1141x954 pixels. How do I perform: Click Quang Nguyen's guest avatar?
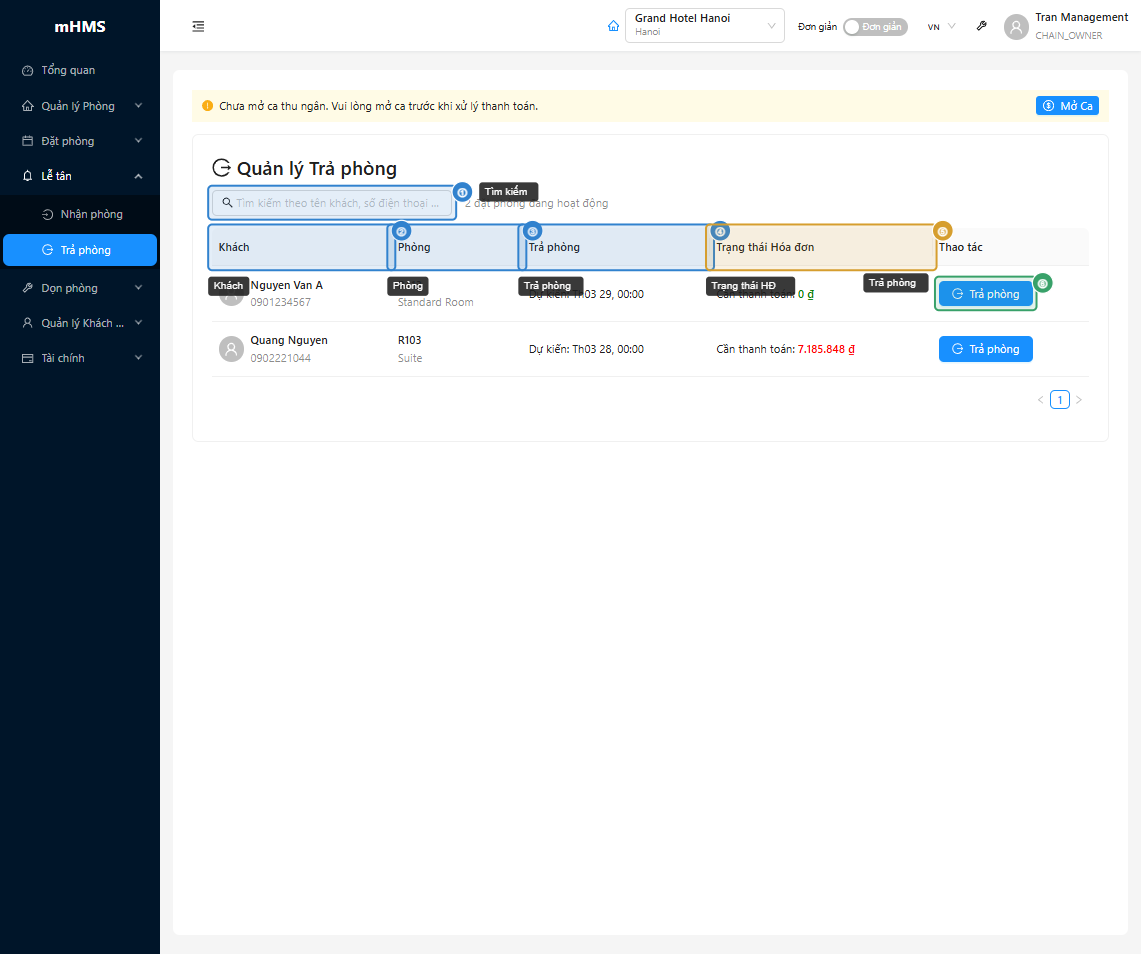tap(231, 349)
